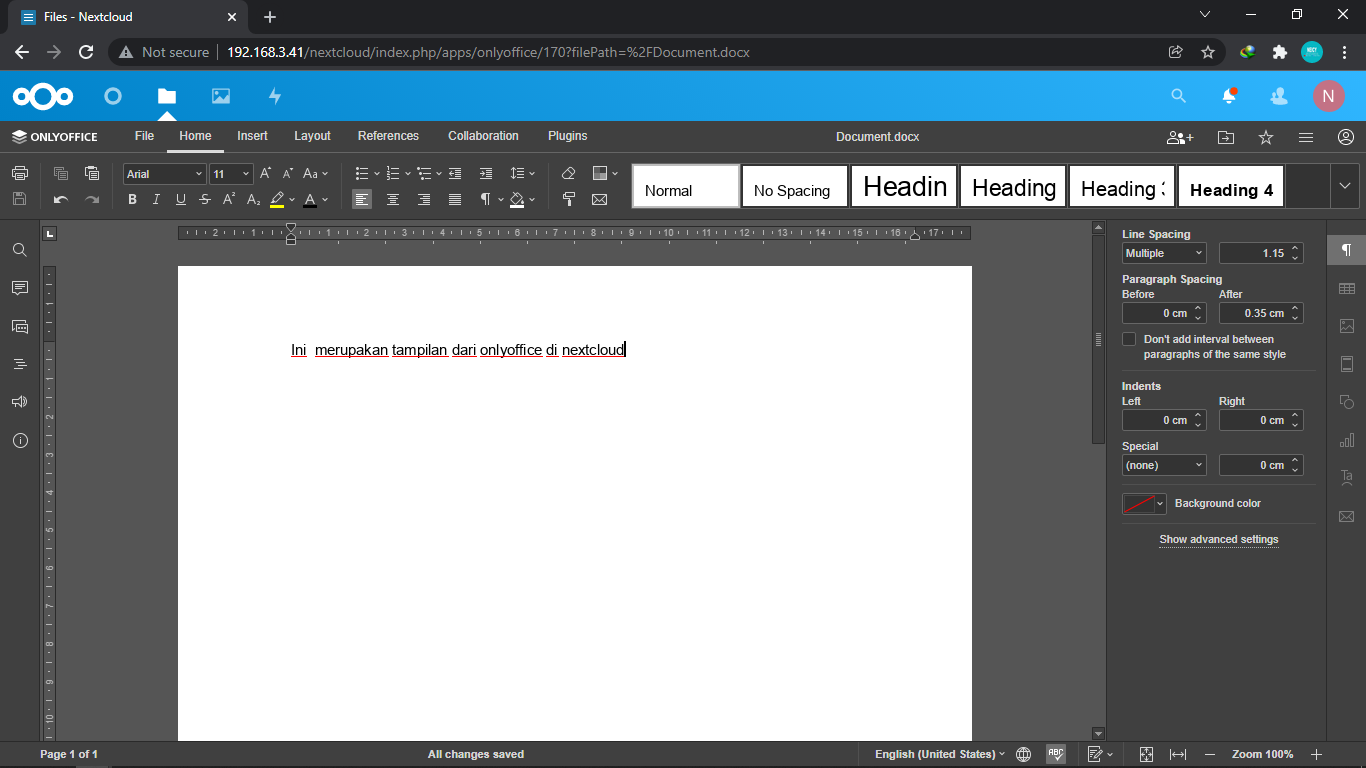Select English (United States) document language
Screen dimensions: 1366x768
point(940,754)
